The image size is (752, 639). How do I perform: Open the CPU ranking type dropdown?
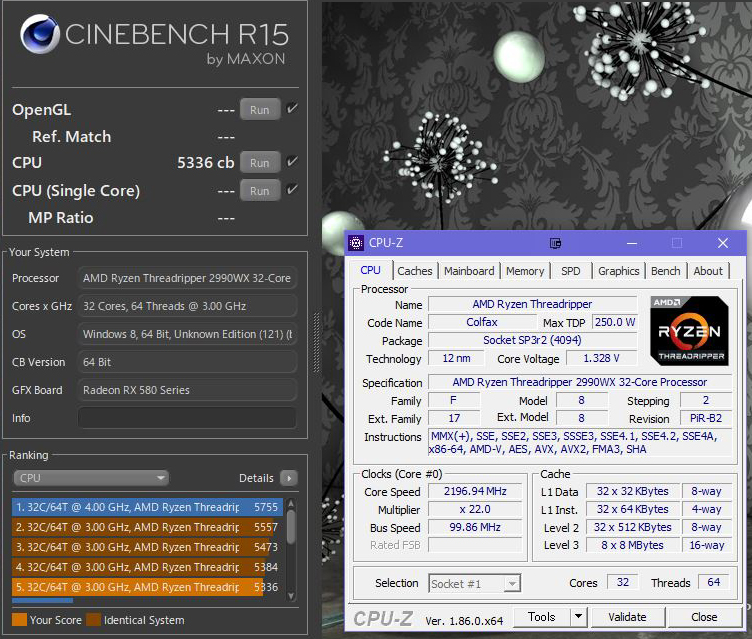90,478
